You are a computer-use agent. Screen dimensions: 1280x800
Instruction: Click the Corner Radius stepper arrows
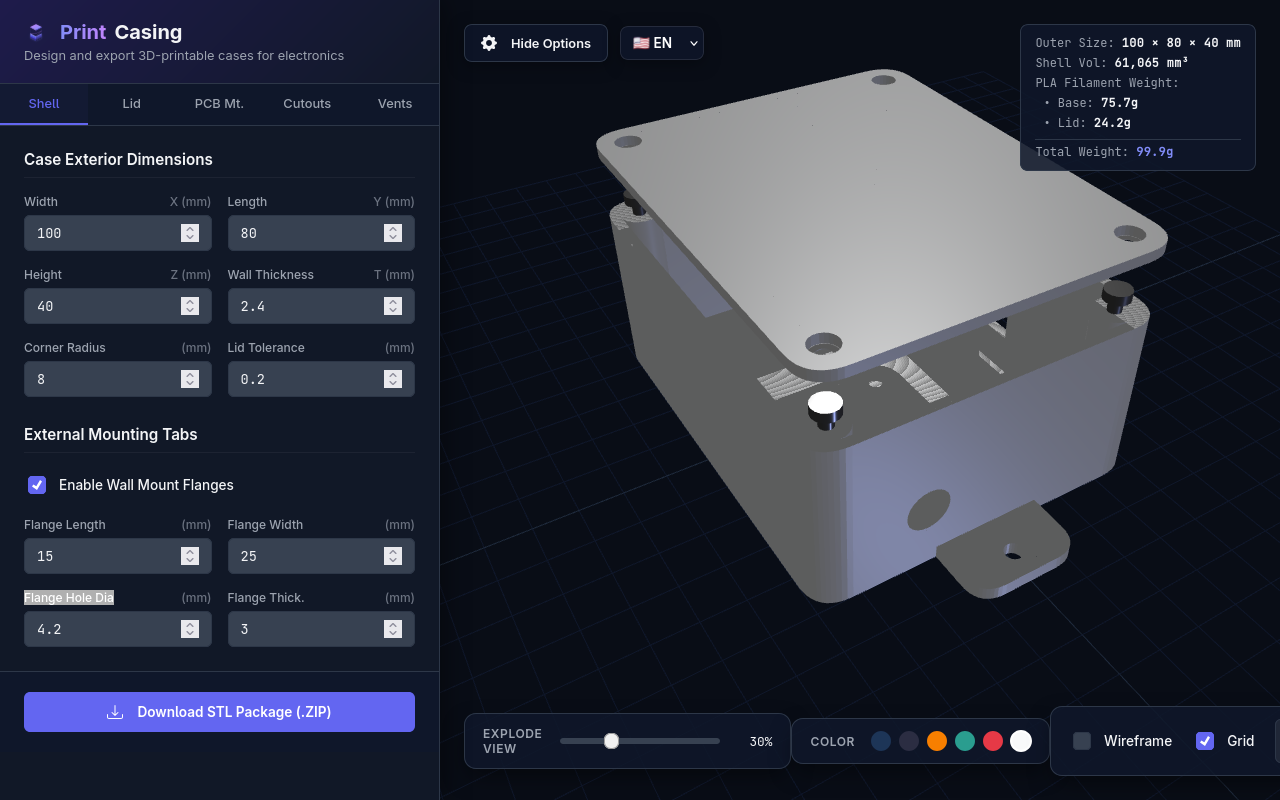(x=190, y=379)
